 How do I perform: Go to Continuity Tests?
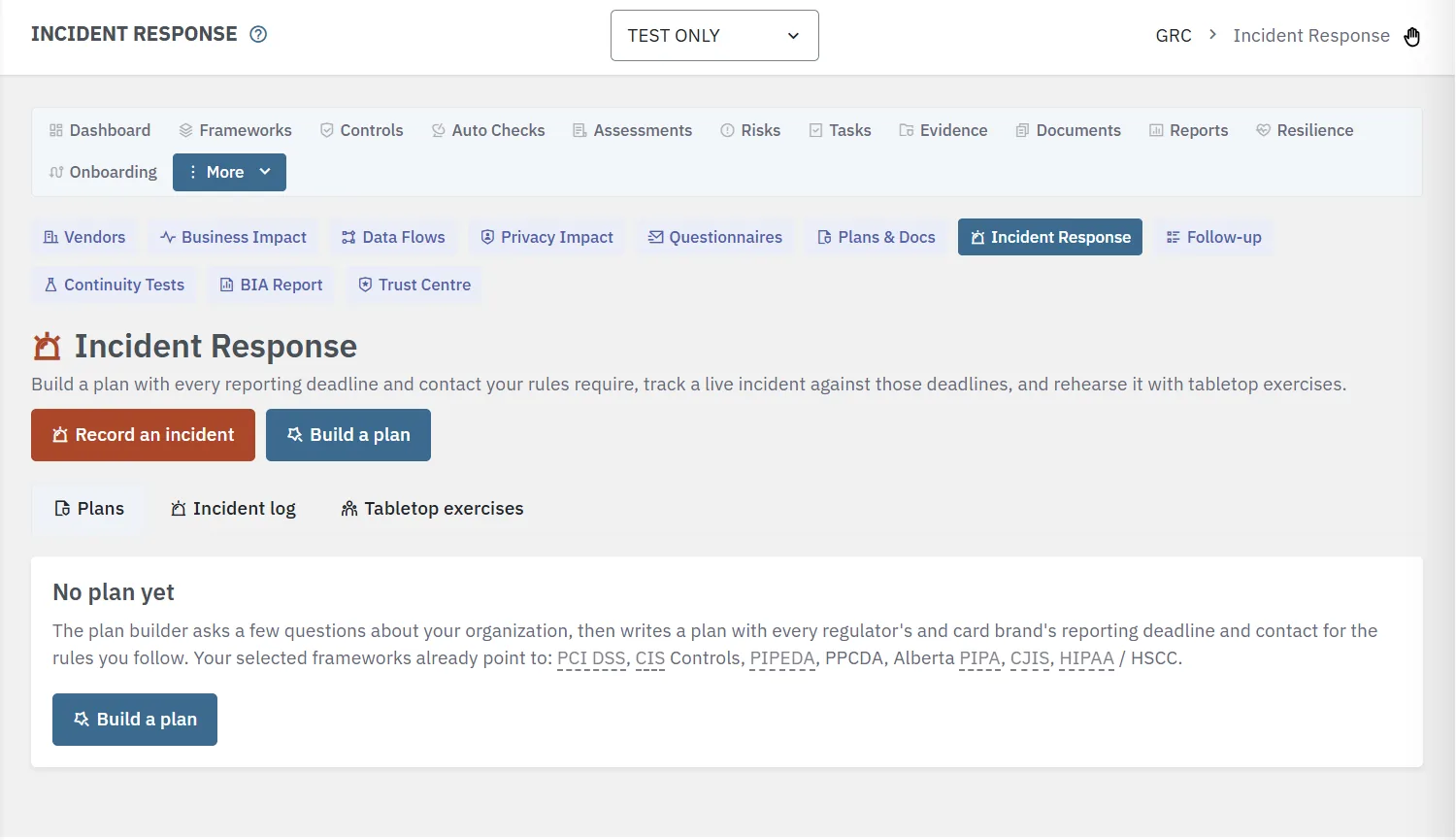click(x=115, y=285)
